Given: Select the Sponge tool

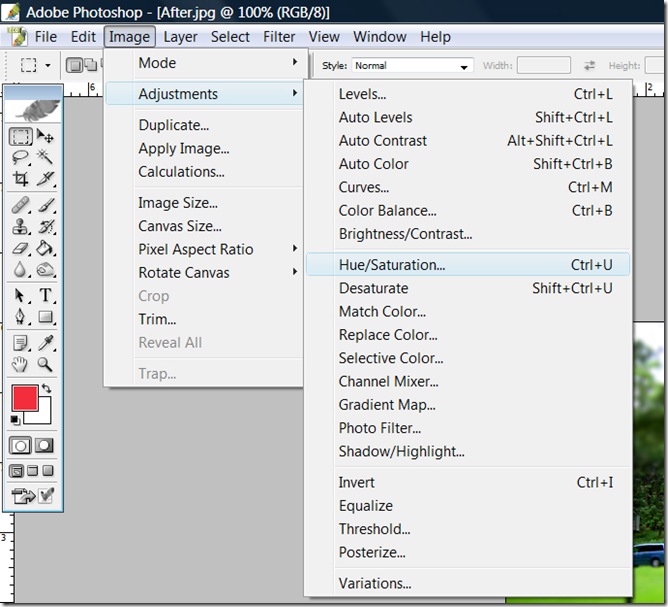Looking at the screenshot, I should (45, 269).
